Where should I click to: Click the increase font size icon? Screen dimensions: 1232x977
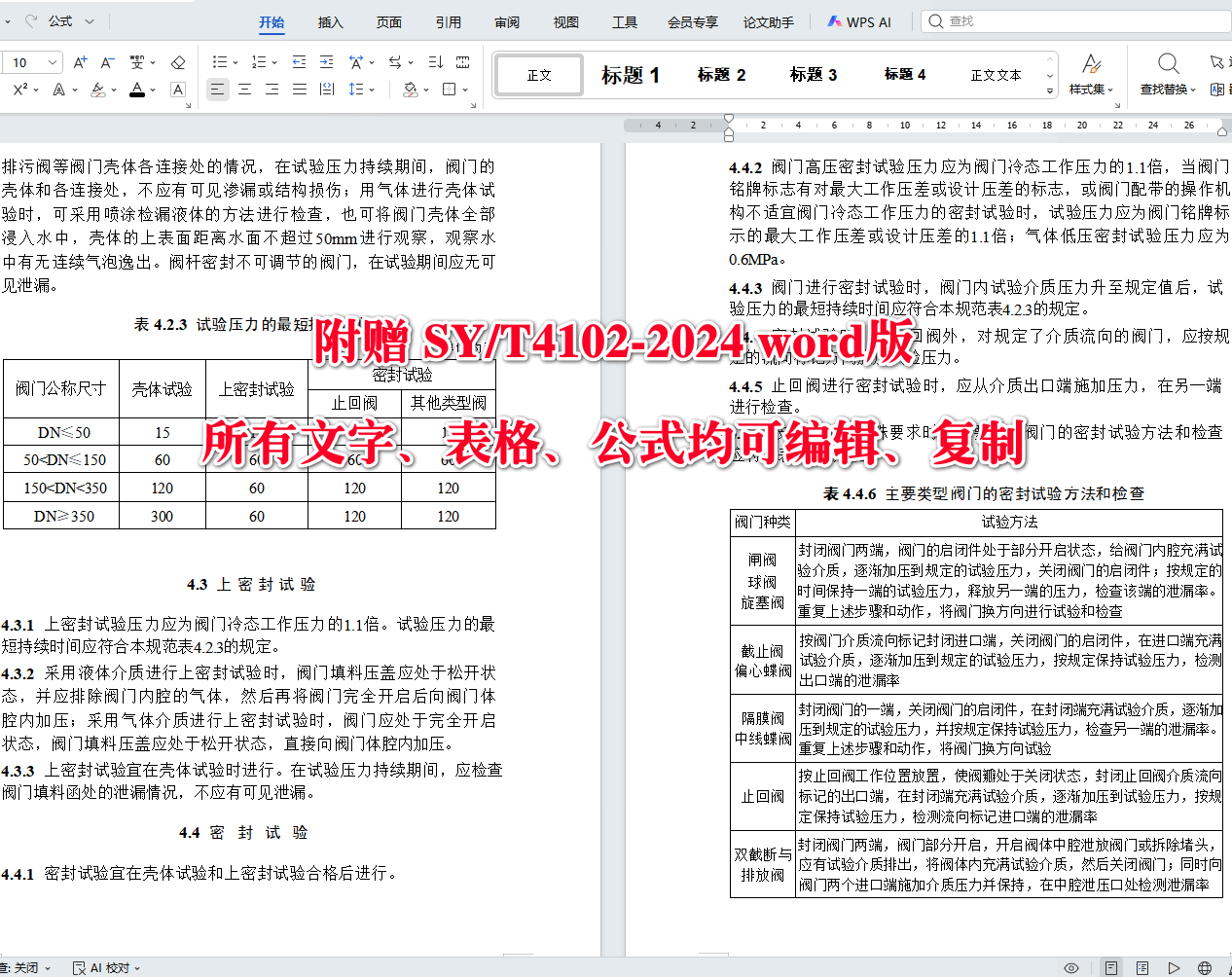click(81, 62)
